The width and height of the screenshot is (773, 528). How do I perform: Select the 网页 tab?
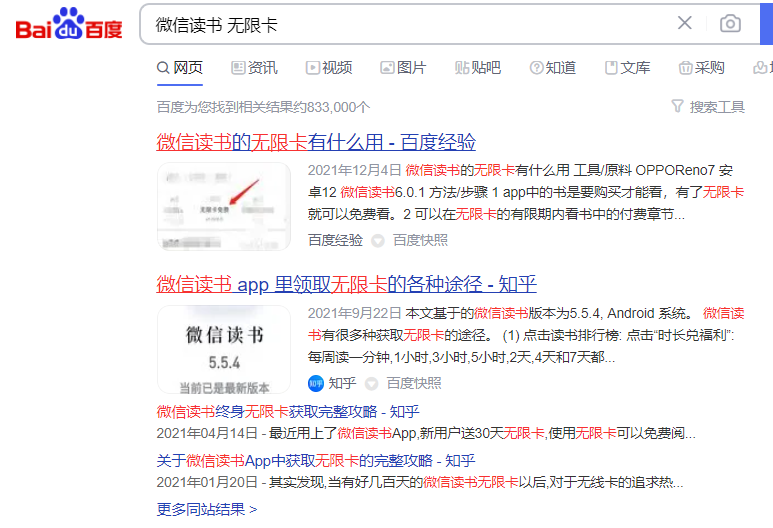click(180, 68)
